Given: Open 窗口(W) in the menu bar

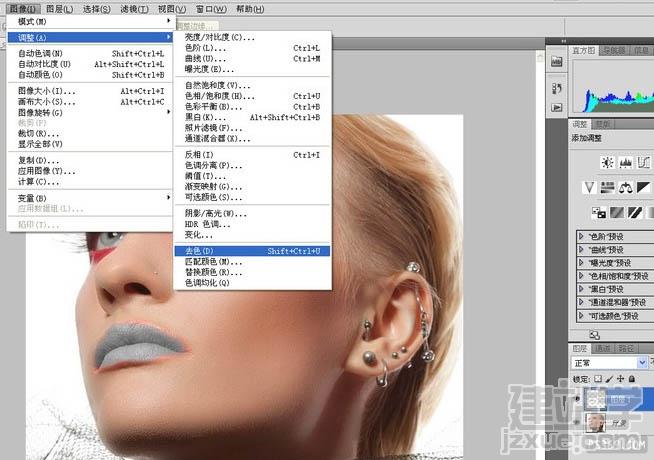Looking at the screenshot, I should coord(211,9).
